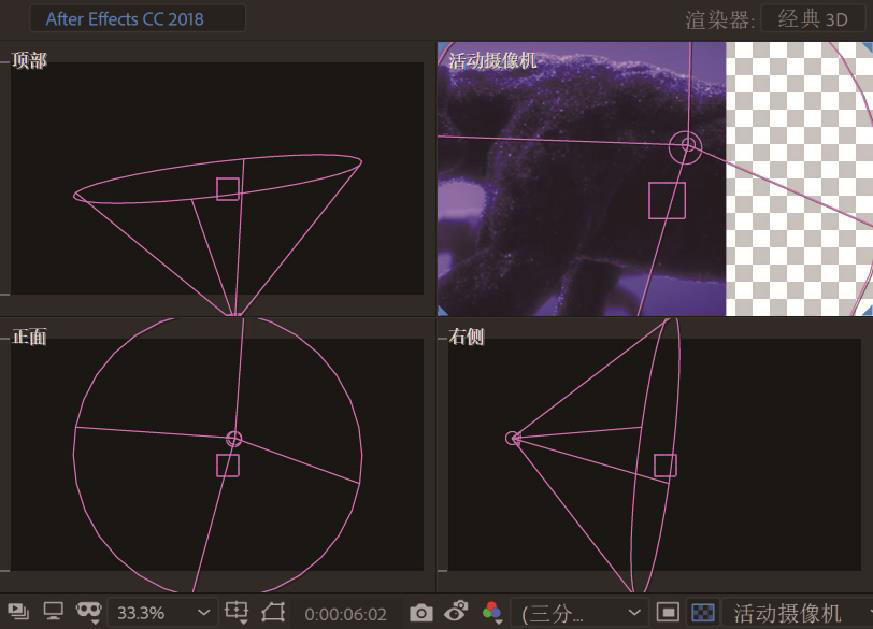This screenshot has width=873, height=629.
Task: Click the primary viewer monitor icon
Action: (x=53, y=612)
